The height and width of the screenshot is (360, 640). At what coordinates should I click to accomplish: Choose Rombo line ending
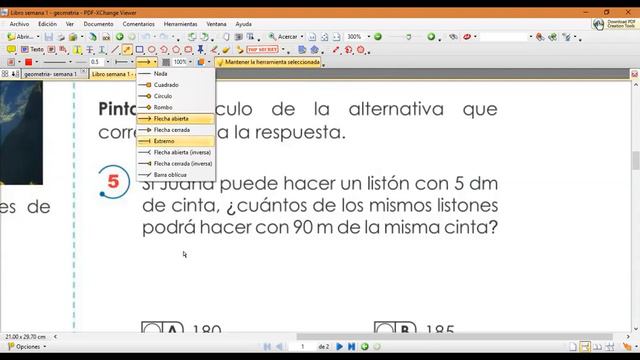[176, 107]
